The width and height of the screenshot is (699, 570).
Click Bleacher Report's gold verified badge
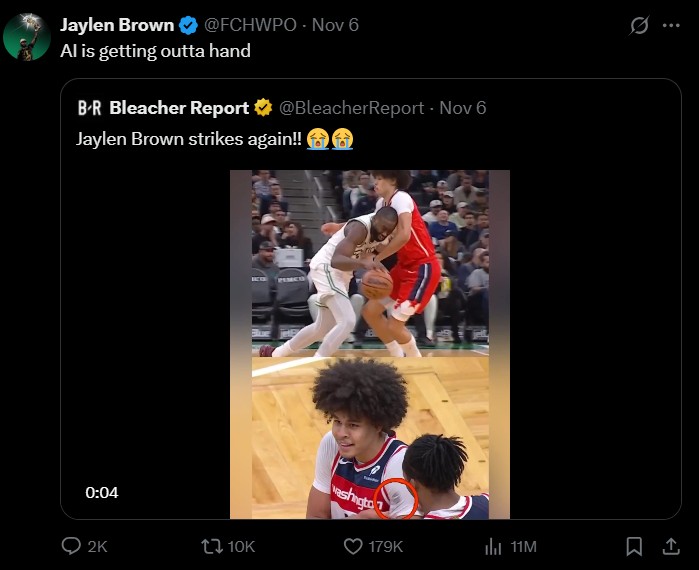pyautogui.click(x=264, y=108)
